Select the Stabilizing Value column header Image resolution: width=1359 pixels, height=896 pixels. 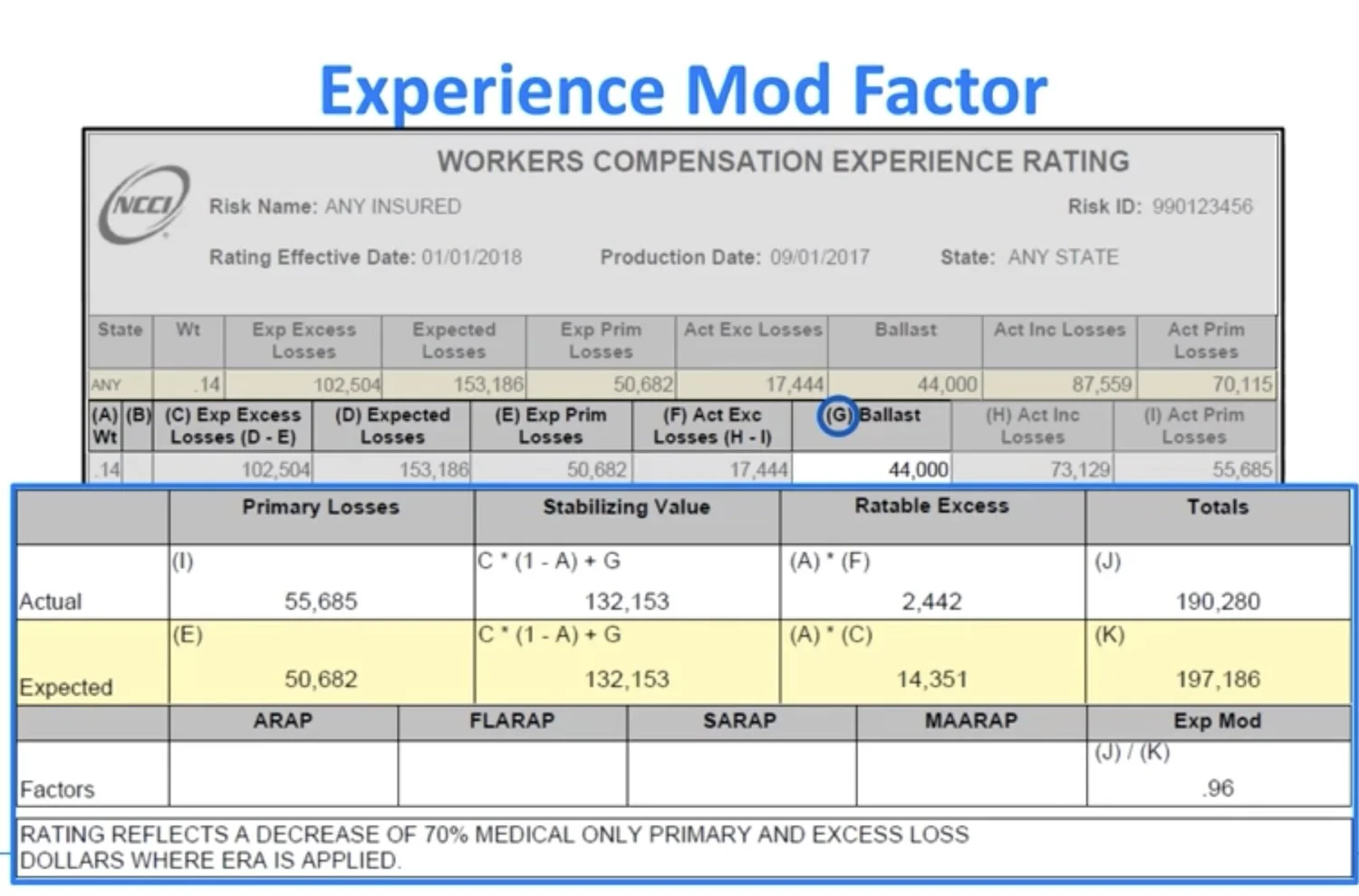point(625,507)
